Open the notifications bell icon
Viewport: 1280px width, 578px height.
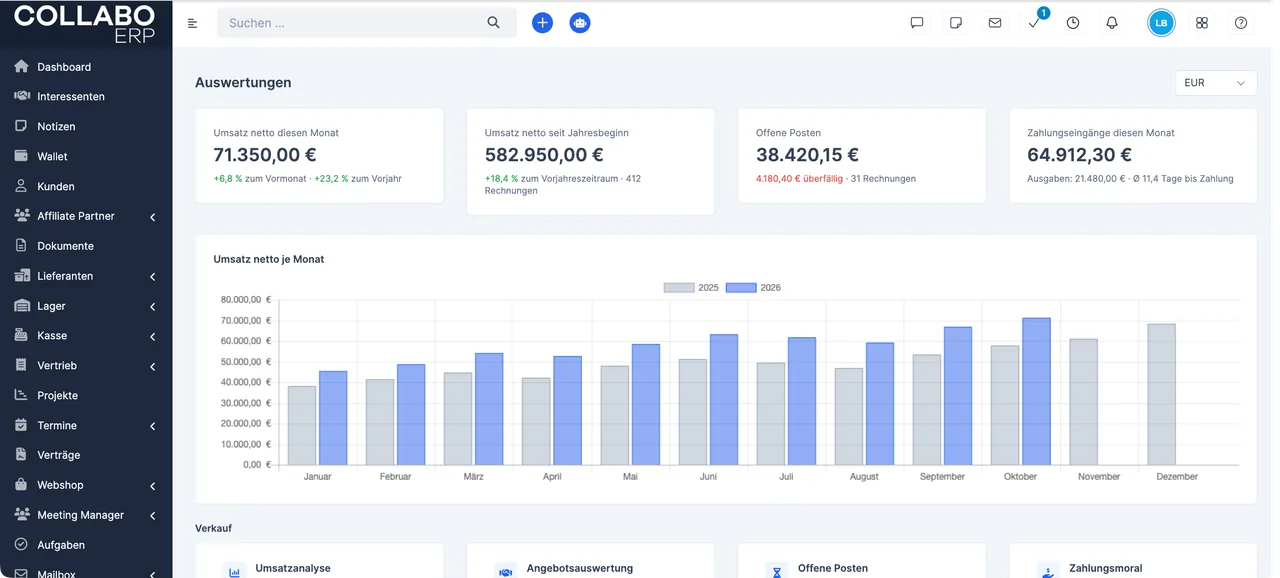1112,23
